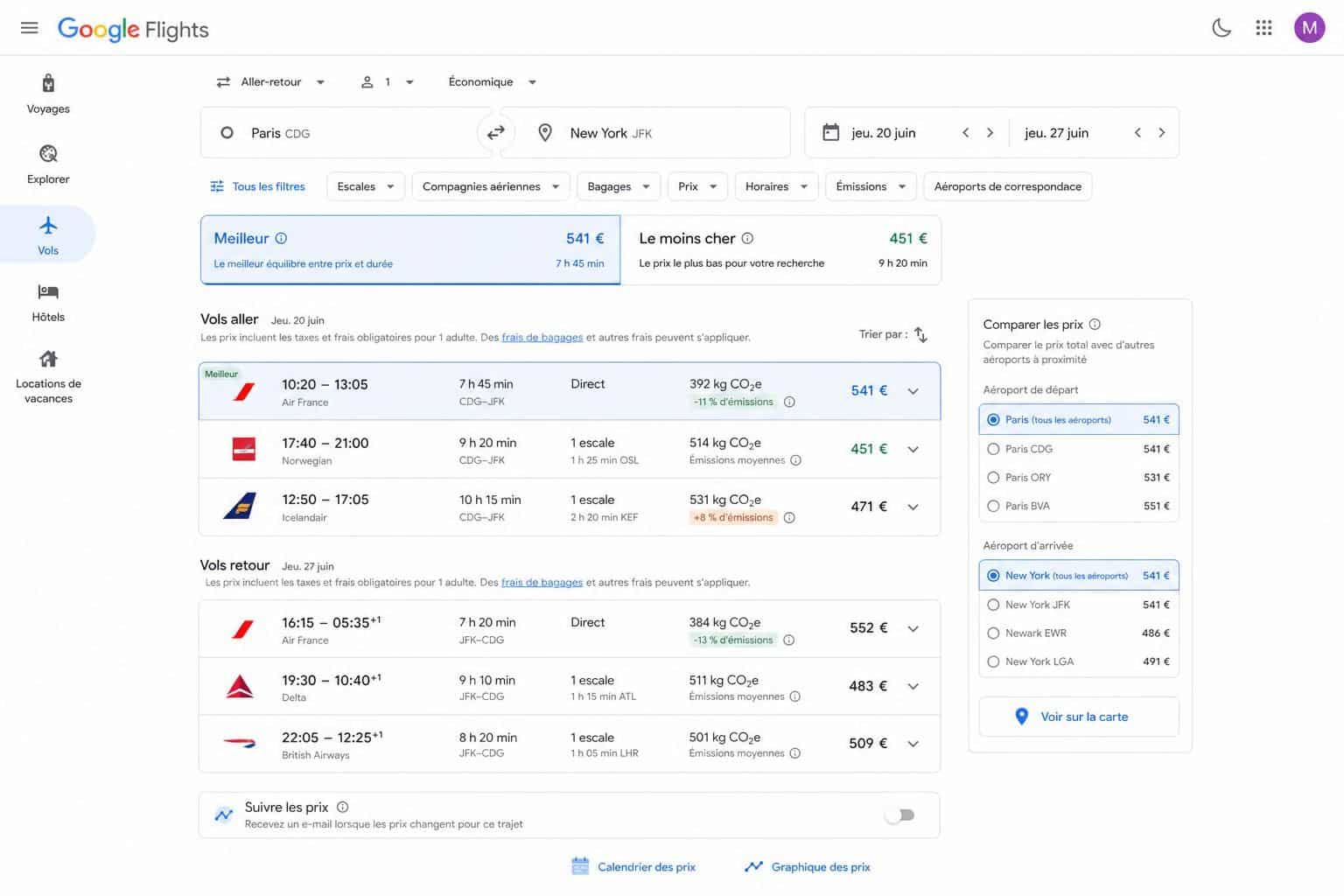
Task: Expand the Air France 541 € flight details
Action: pyautogui.click(x=913, y=391)
